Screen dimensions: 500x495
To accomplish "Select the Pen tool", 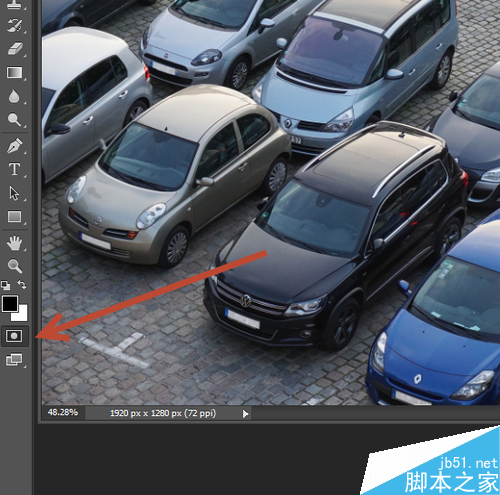I will pos(15,145).
